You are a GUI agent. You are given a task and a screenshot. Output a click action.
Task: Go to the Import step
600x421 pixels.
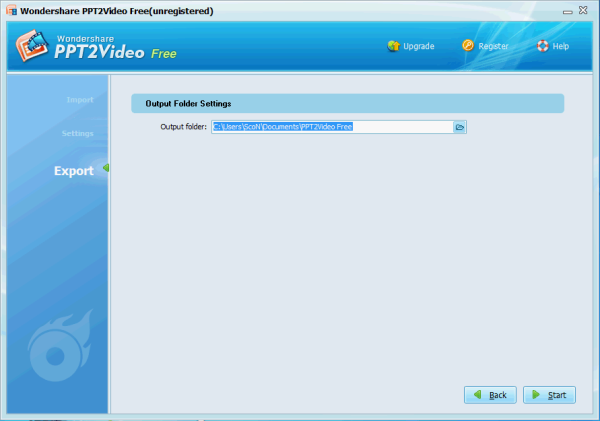click(80, 100)
